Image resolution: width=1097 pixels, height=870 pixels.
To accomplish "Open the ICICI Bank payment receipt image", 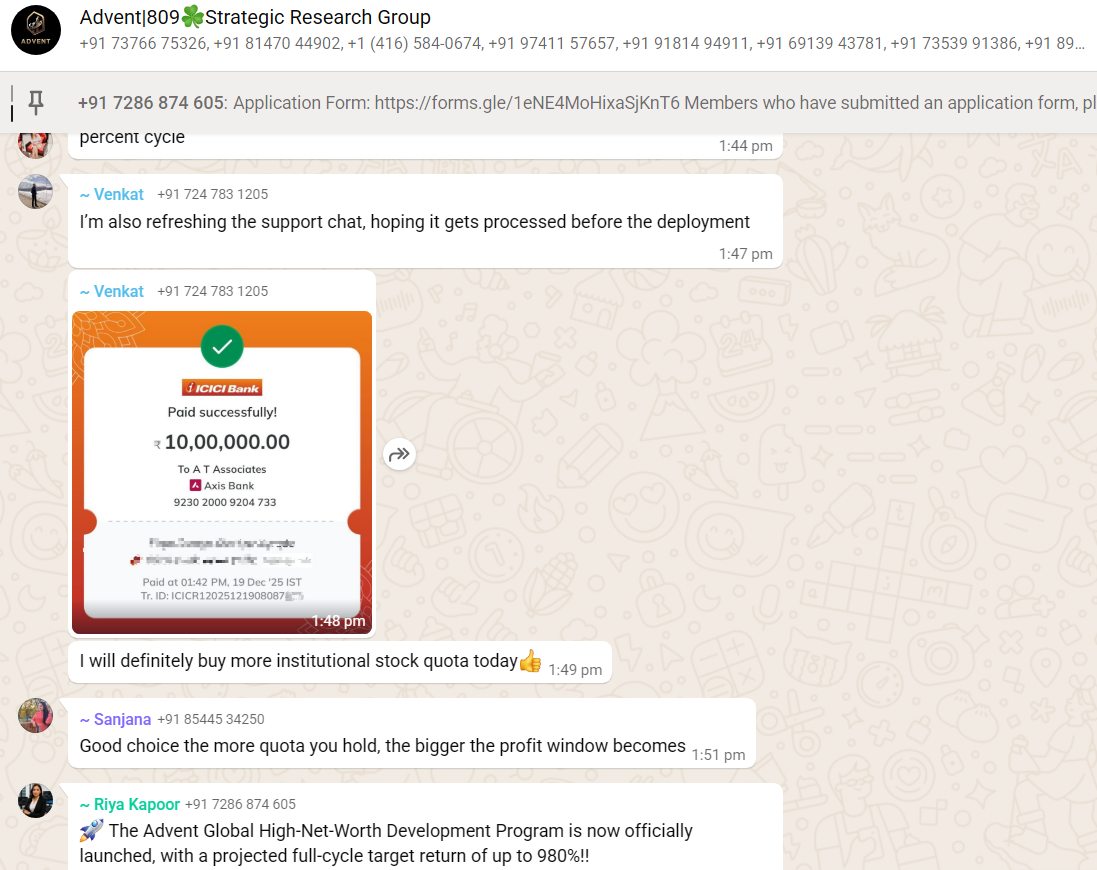I will pos(222,473).
